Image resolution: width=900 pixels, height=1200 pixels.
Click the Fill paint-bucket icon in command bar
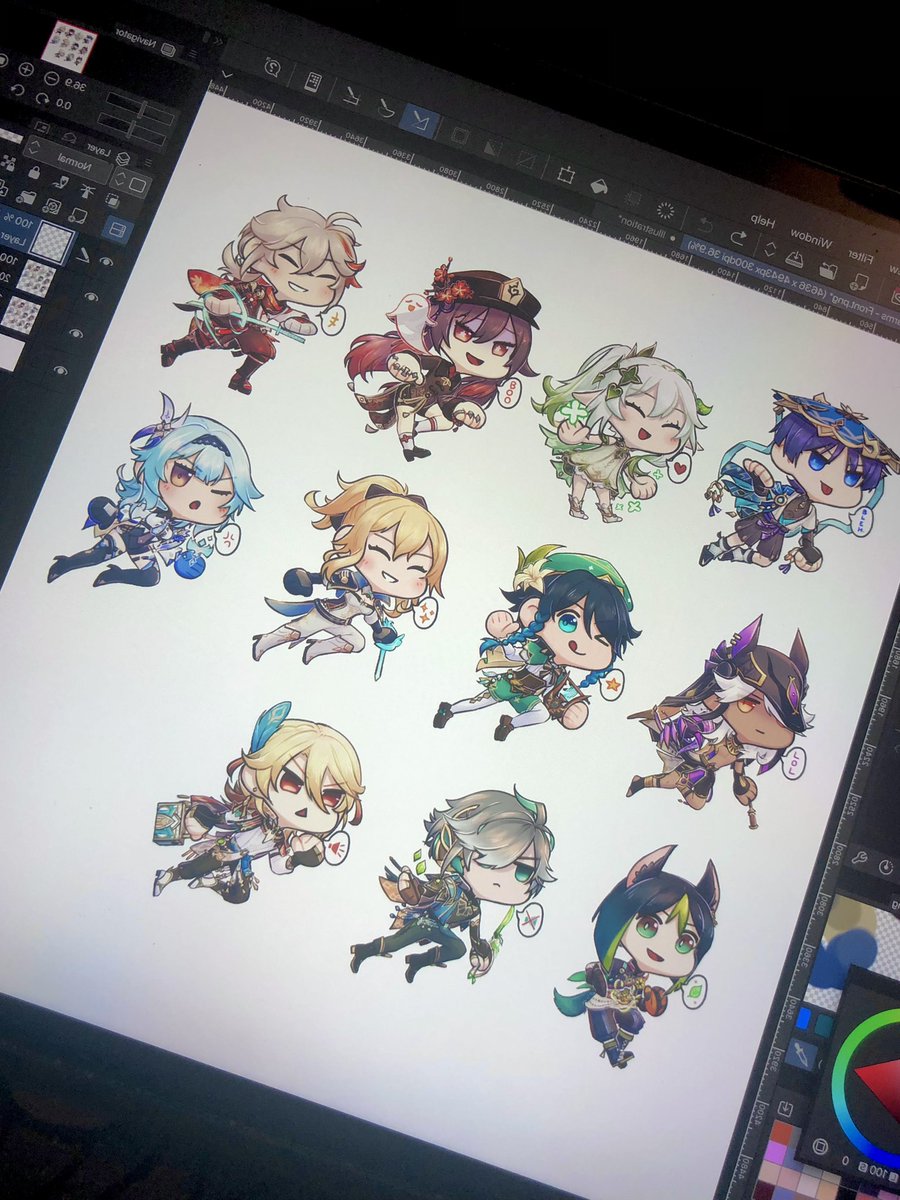coord(599,187)
